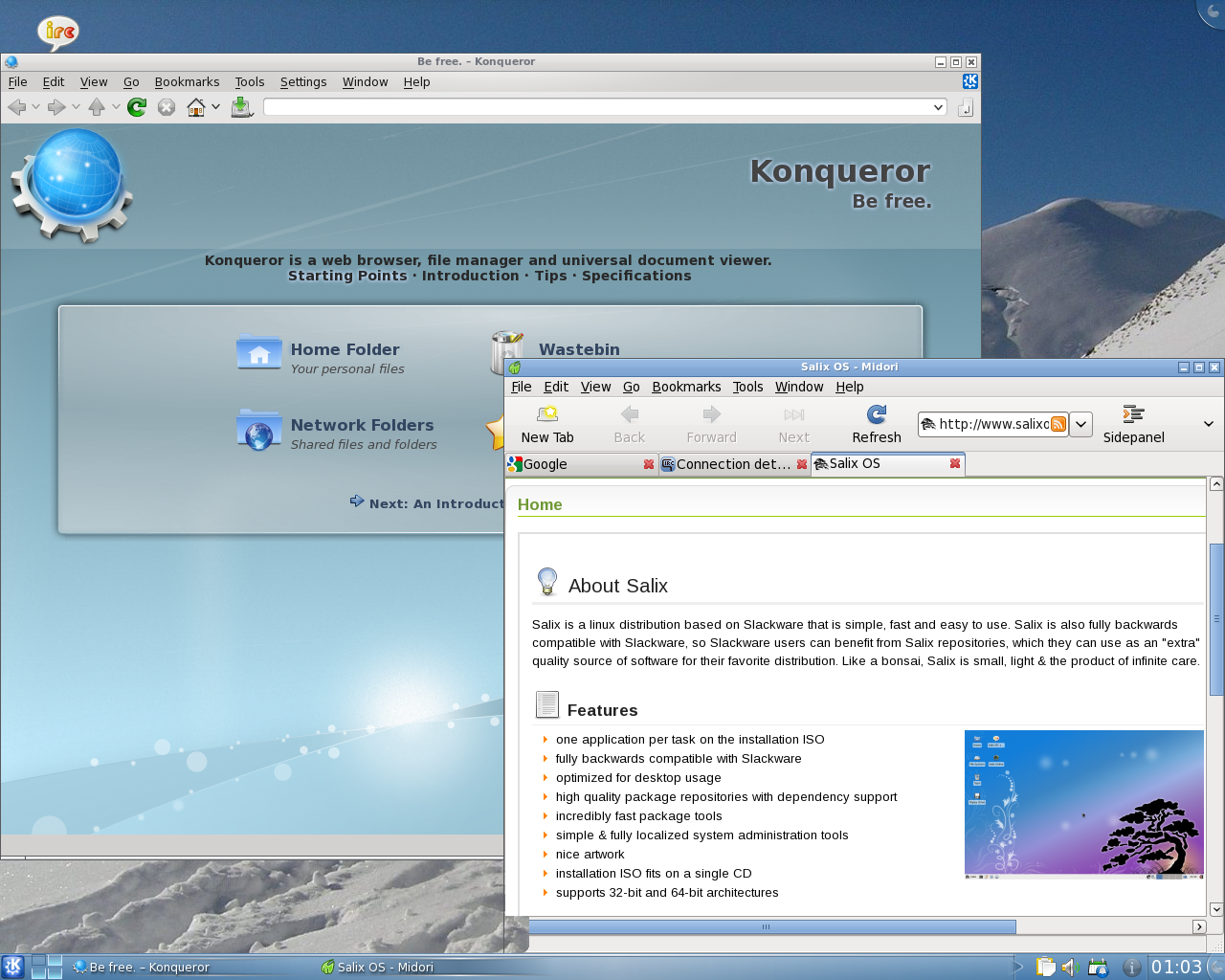Click Konqueror's grey stop loading icon
The width and height of the screenshot is (1225, 980).
coord(167,107)
